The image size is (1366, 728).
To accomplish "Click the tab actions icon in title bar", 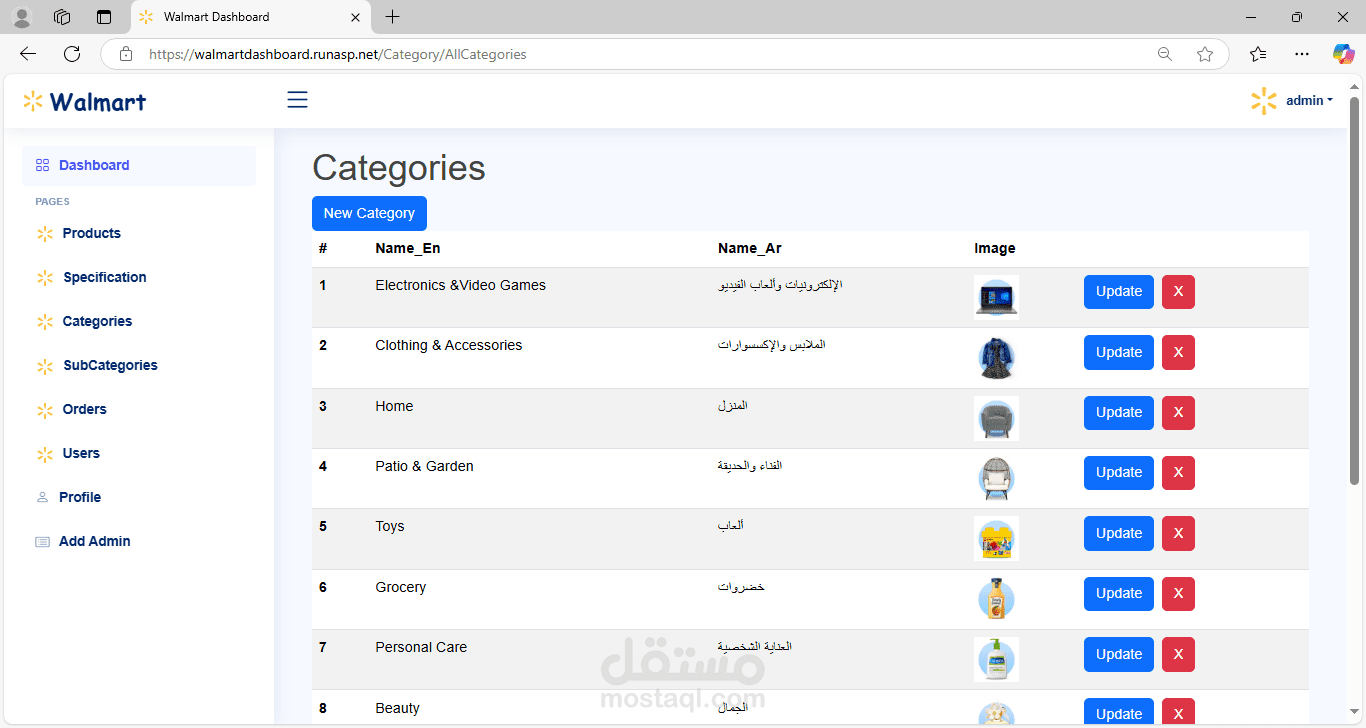I will pos(104,17).
